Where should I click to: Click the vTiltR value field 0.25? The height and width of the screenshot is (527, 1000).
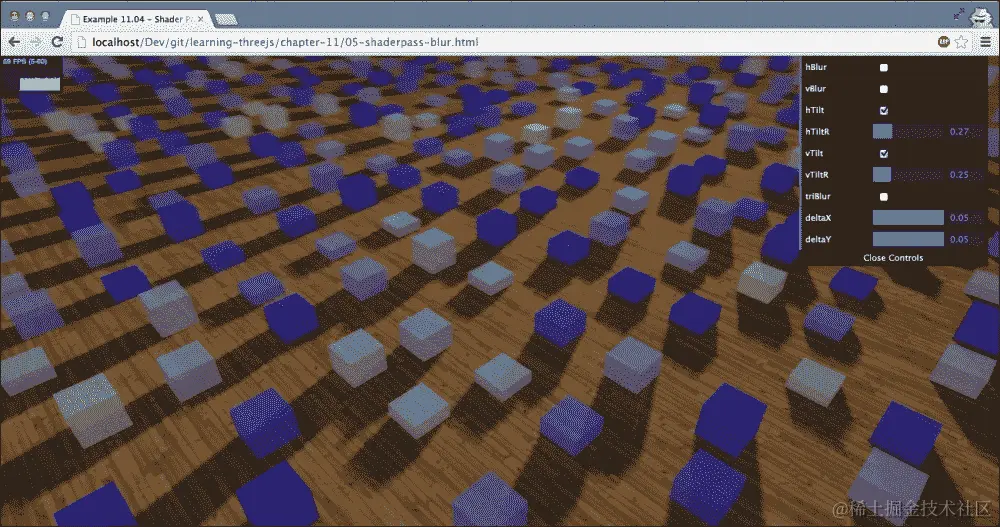coord(966,174)
